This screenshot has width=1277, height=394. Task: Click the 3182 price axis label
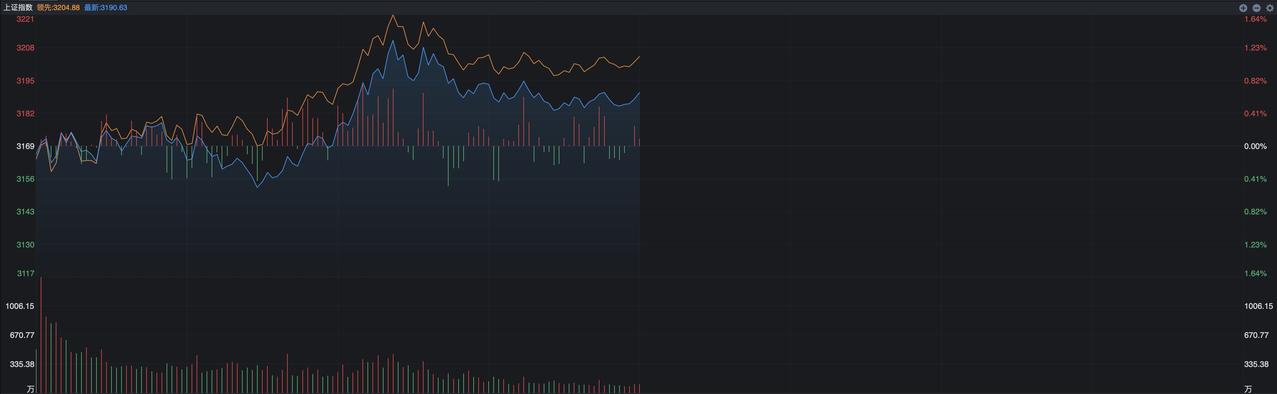(x=26, y=114)
